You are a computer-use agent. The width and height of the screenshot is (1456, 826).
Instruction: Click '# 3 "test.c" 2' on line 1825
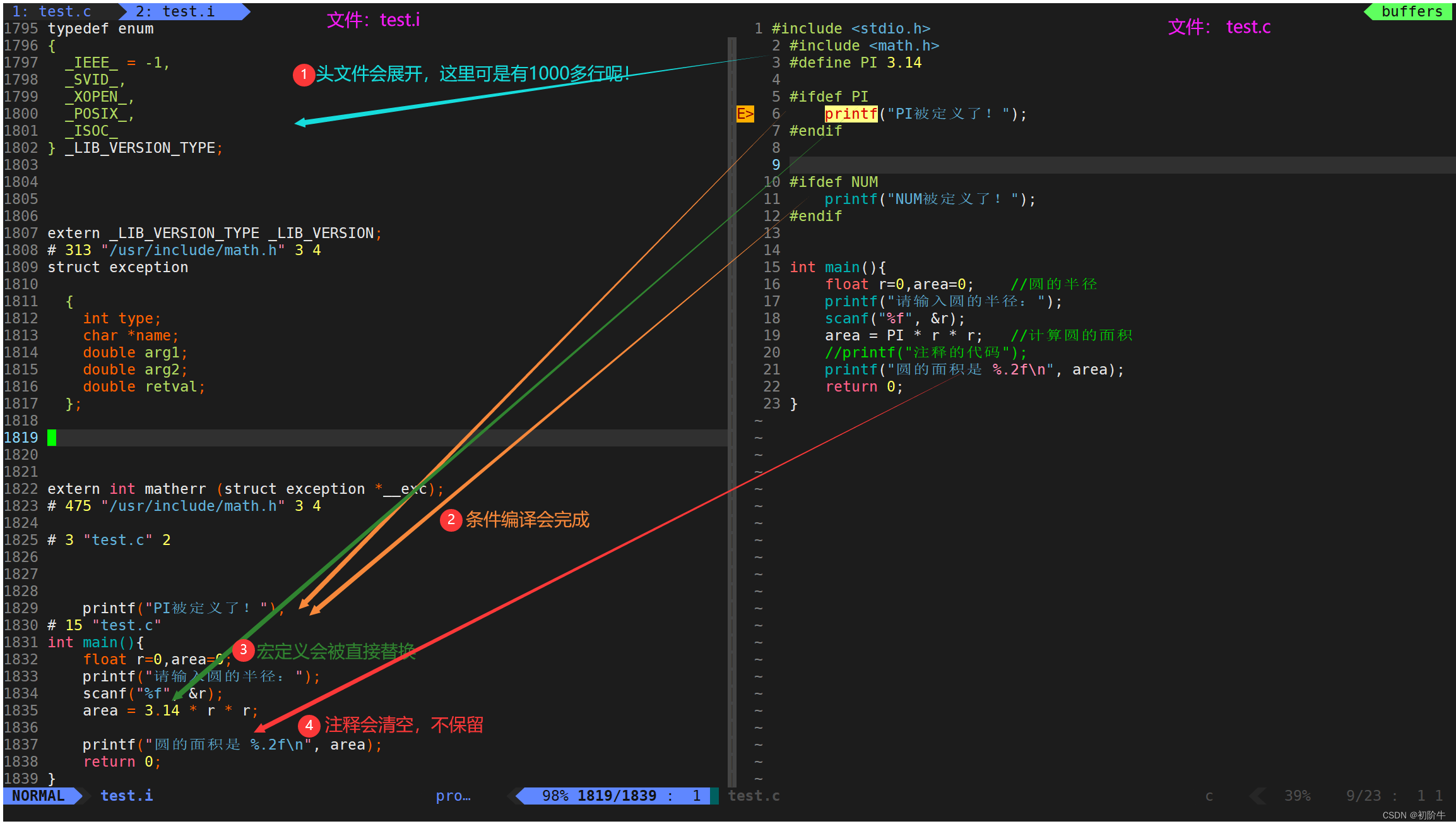[x=109, y=540]
